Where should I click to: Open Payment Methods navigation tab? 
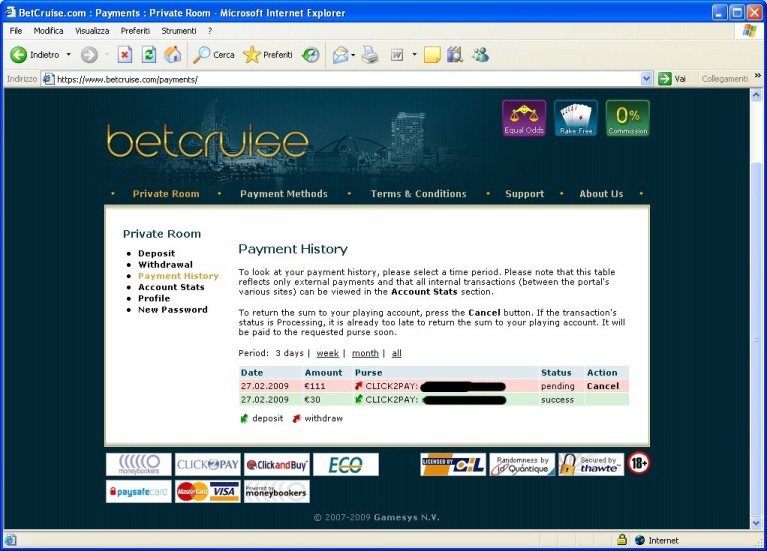[284, 194]
